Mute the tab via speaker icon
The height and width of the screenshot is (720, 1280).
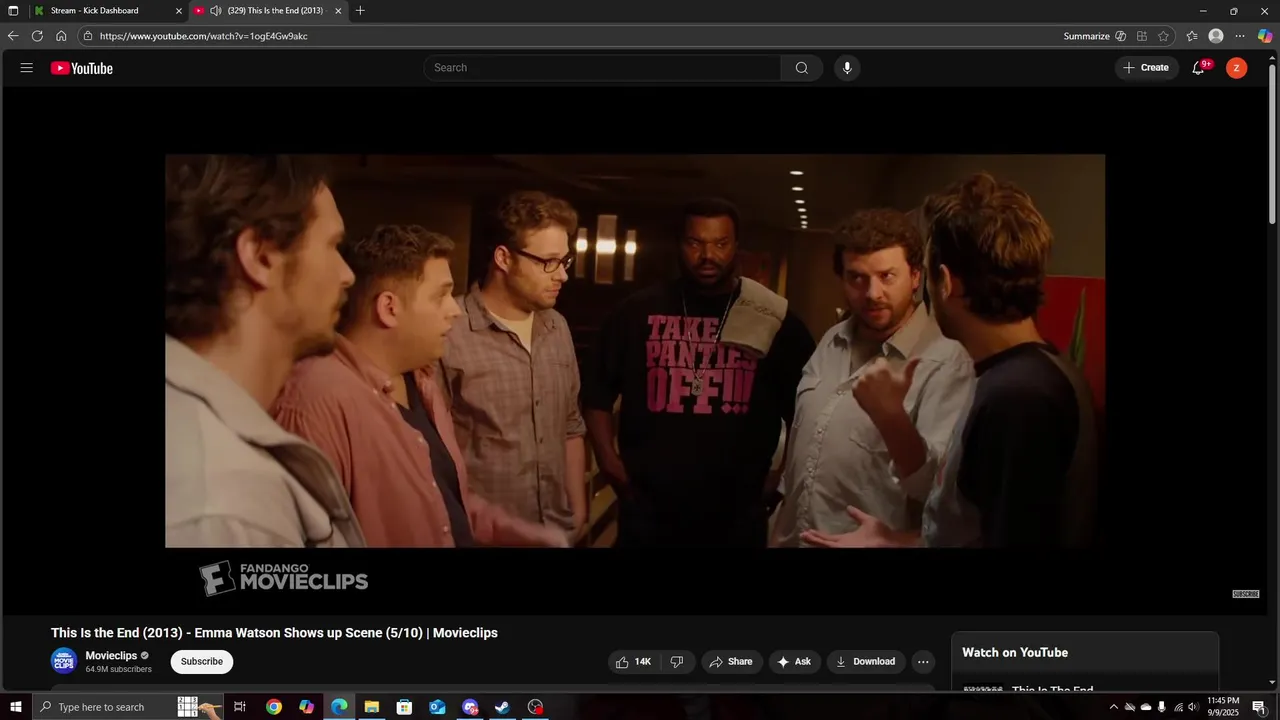[215, 11]
